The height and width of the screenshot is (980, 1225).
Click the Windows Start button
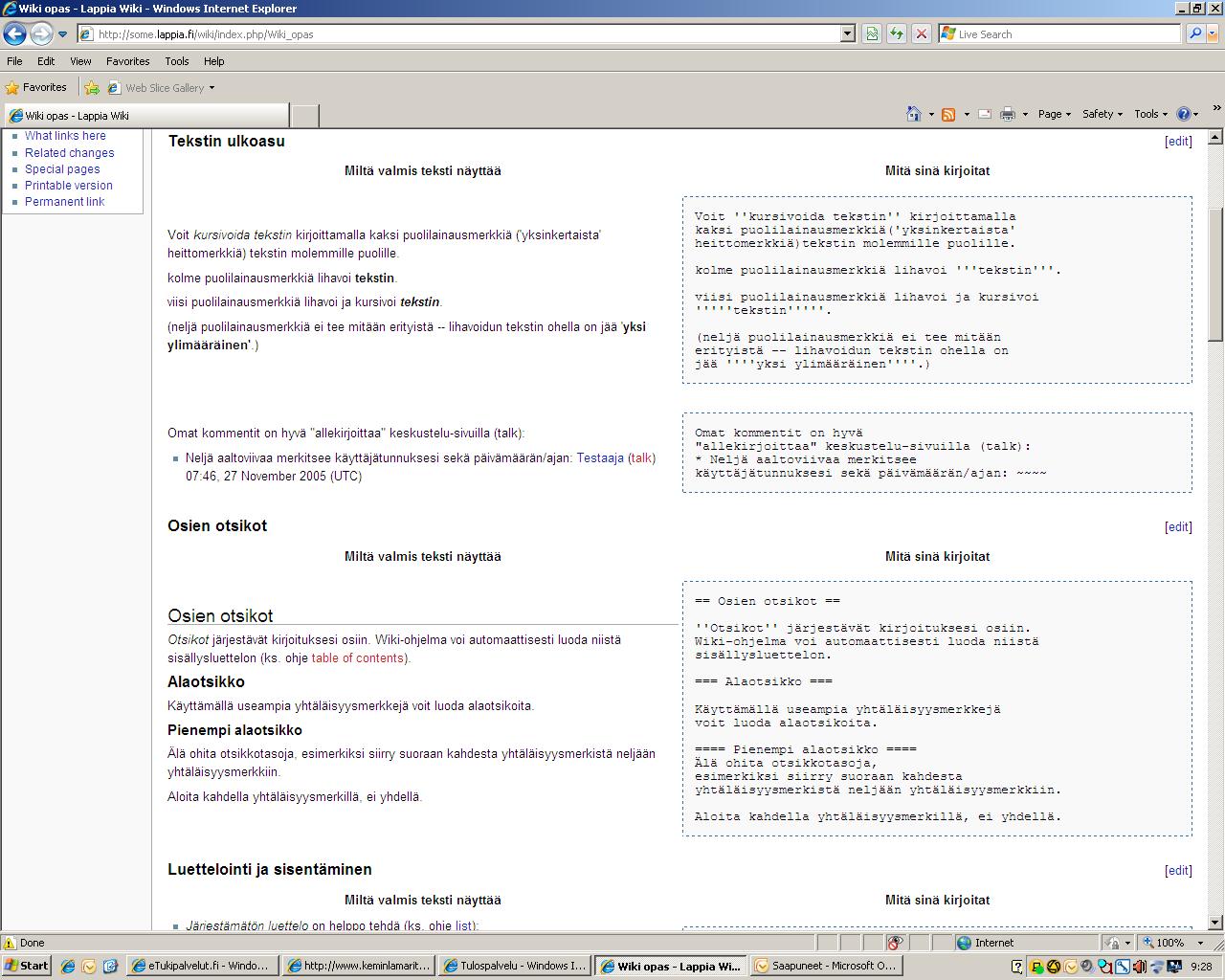point(27,966)
